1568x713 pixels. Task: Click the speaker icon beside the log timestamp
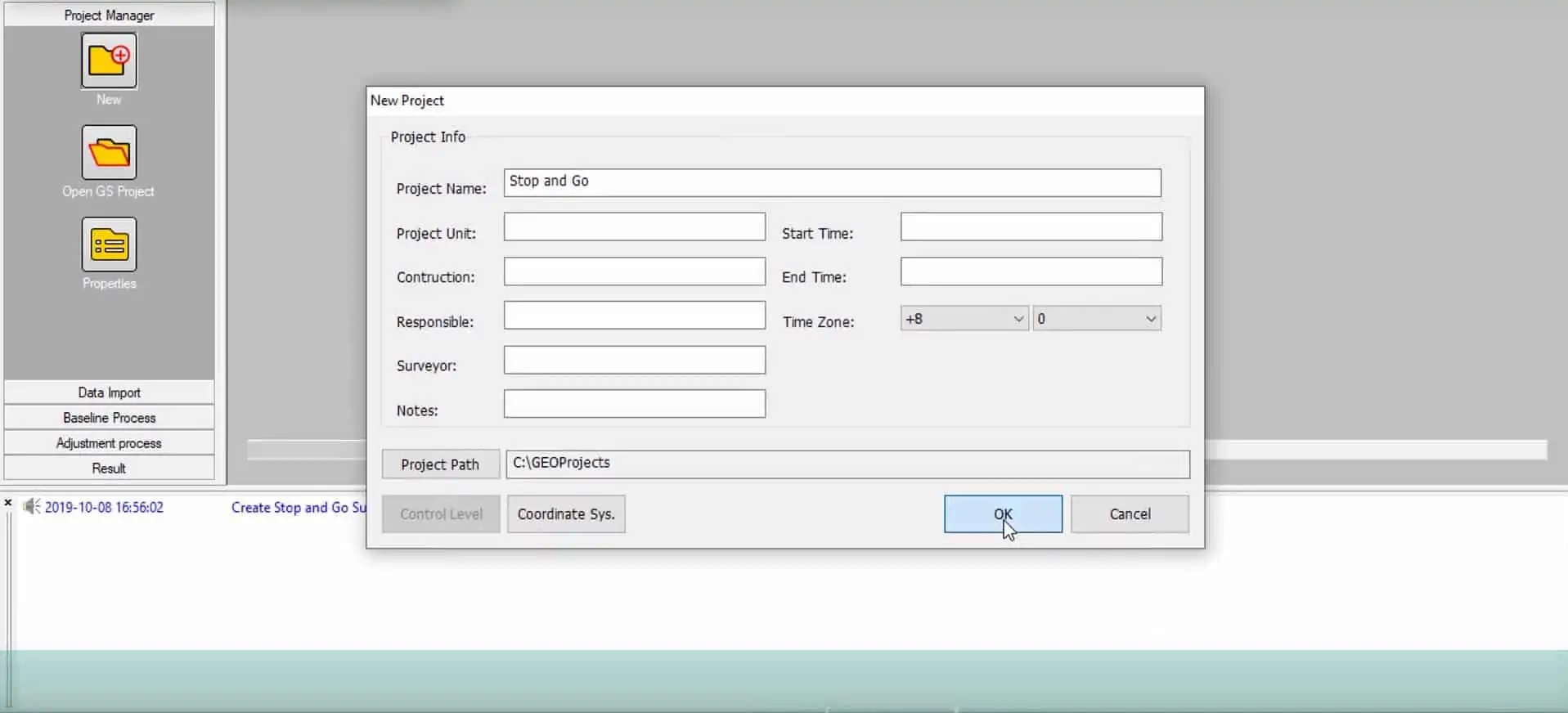[31, 507]
